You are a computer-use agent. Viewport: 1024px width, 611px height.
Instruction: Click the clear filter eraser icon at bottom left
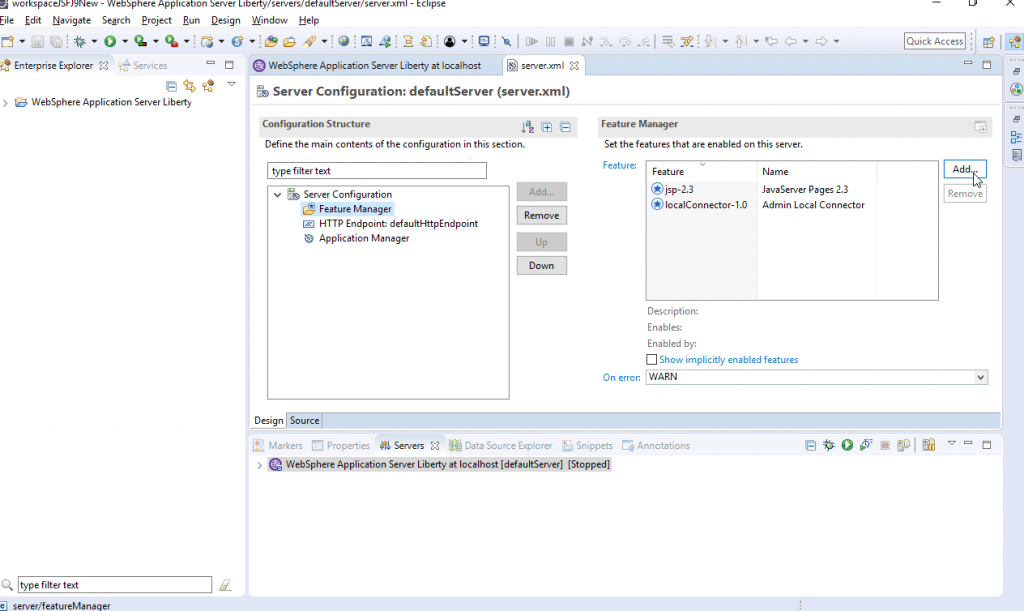click(225, 585)
